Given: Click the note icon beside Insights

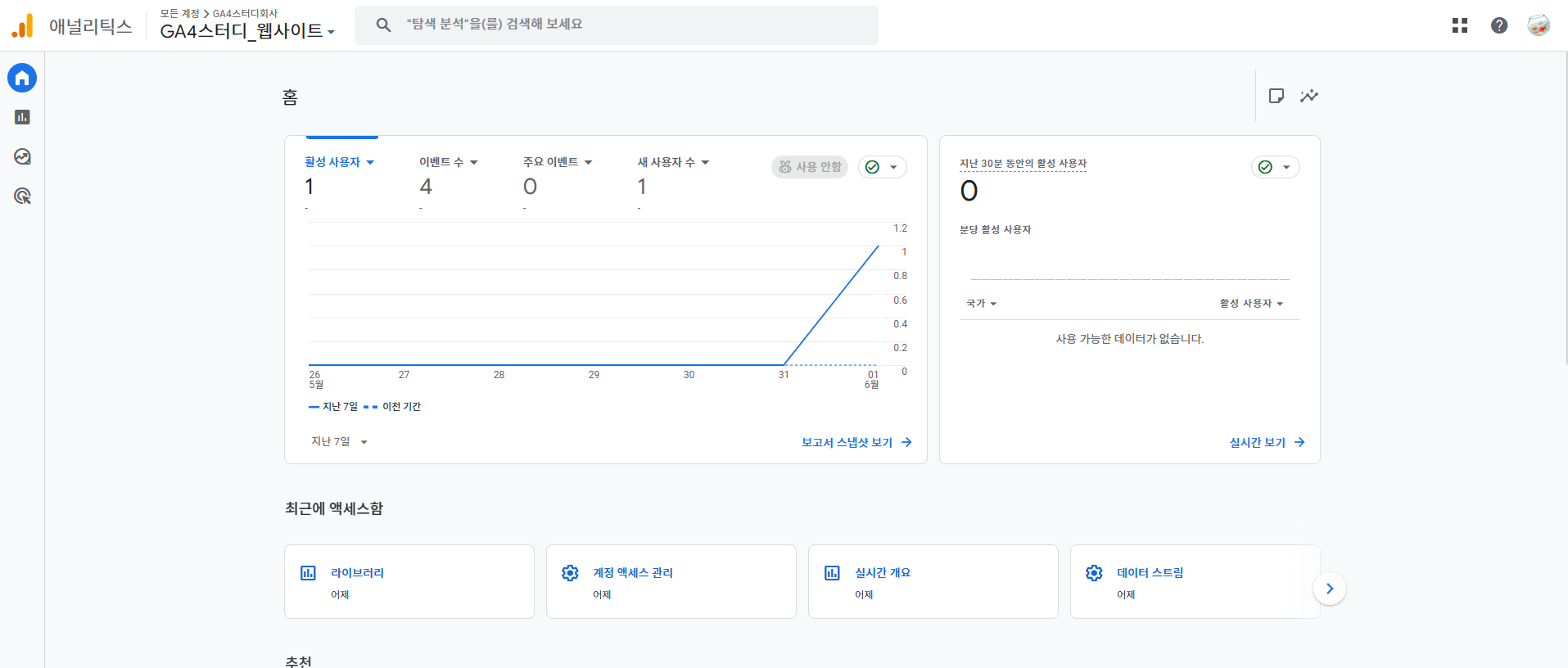Looking at the screenshot, I should click(1276, 96).
